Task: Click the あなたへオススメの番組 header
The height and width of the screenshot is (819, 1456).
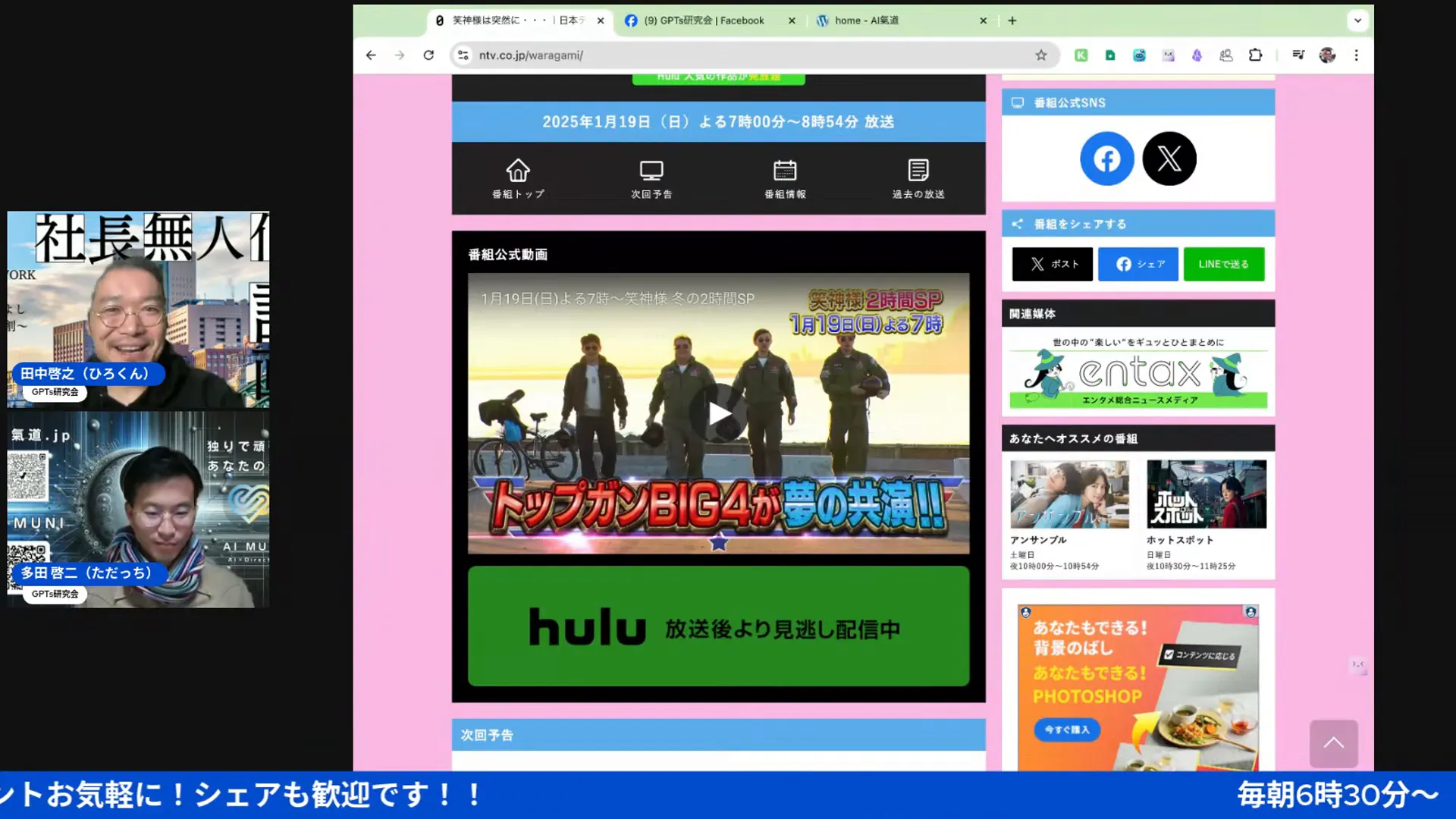Action: click(x=1138, y=438)
